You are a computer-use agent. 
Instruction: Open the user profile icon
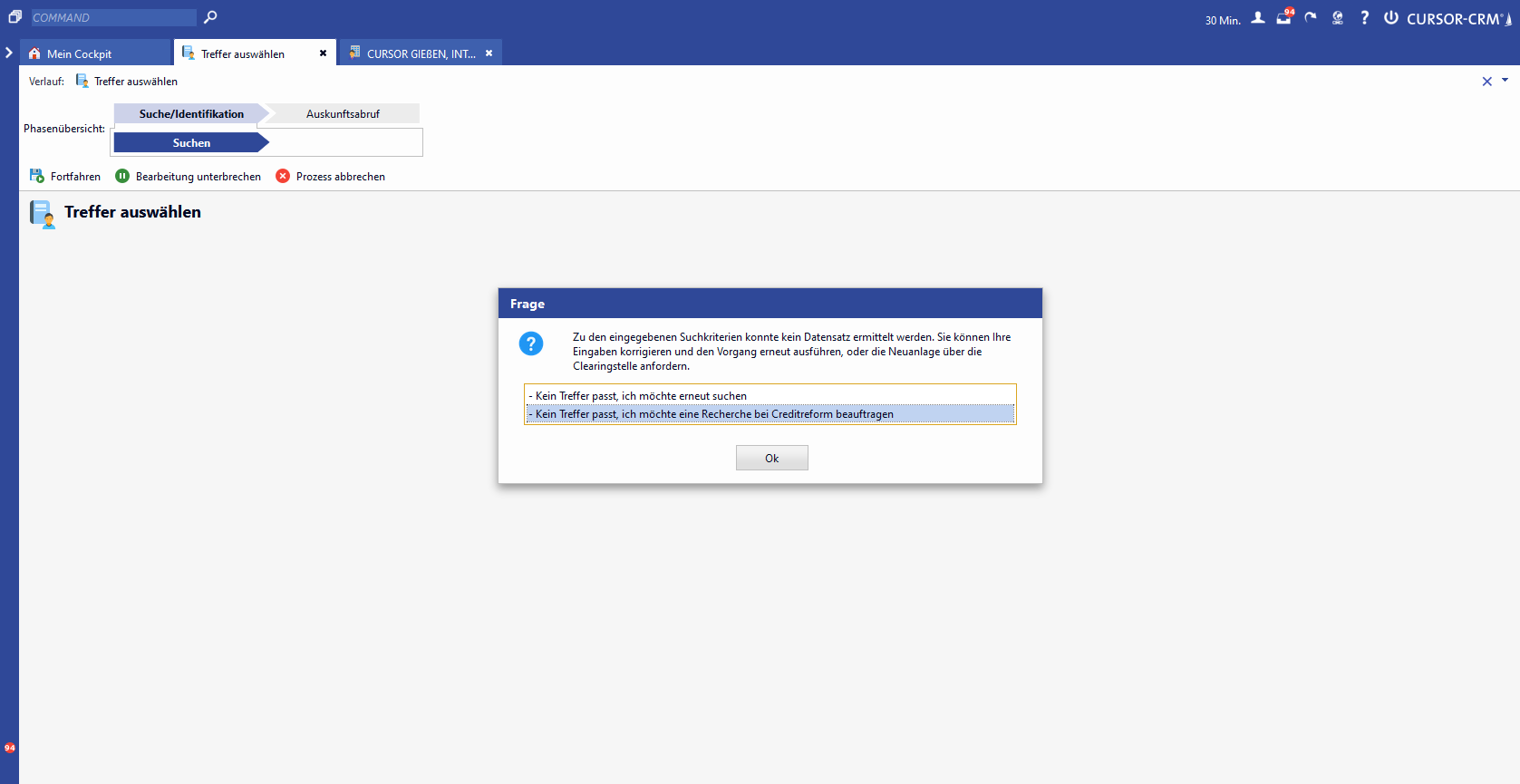pyautogui.click(x=1258, y=18)
